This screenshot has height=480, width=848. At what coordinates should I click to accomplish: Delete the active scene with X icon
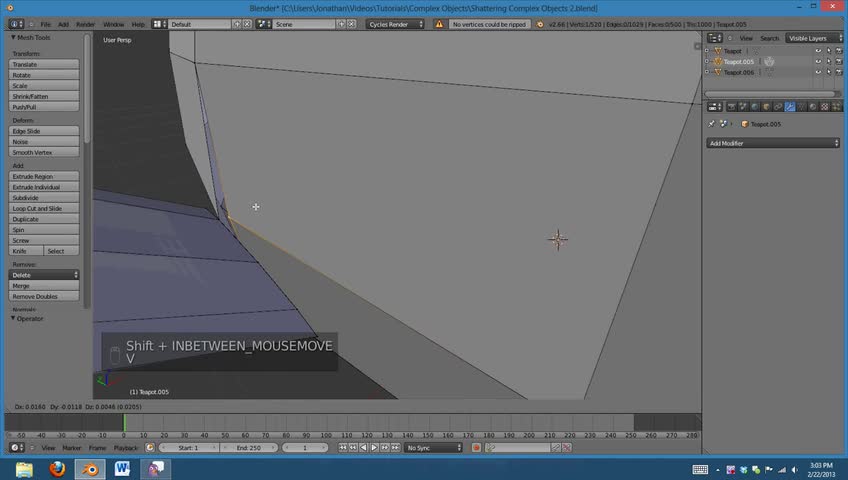point(352,24)
